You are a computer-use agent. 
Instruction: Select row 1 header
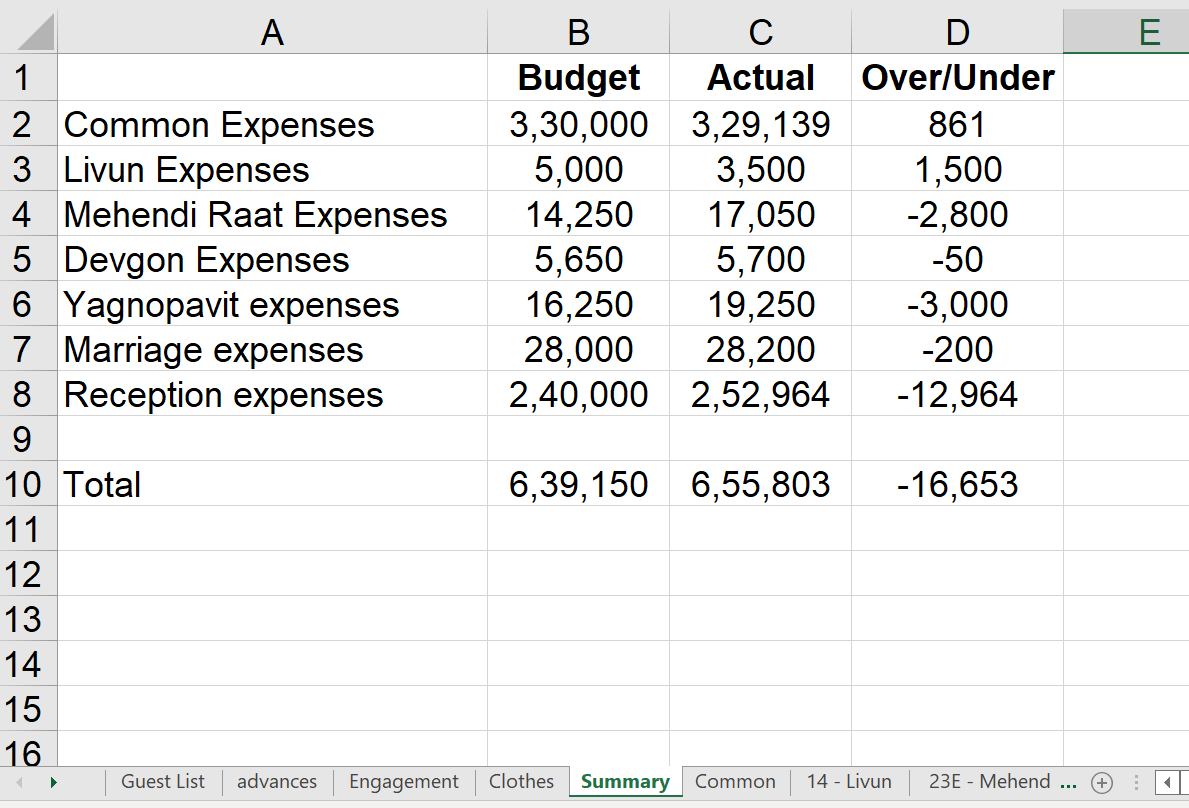click(28, 77)
